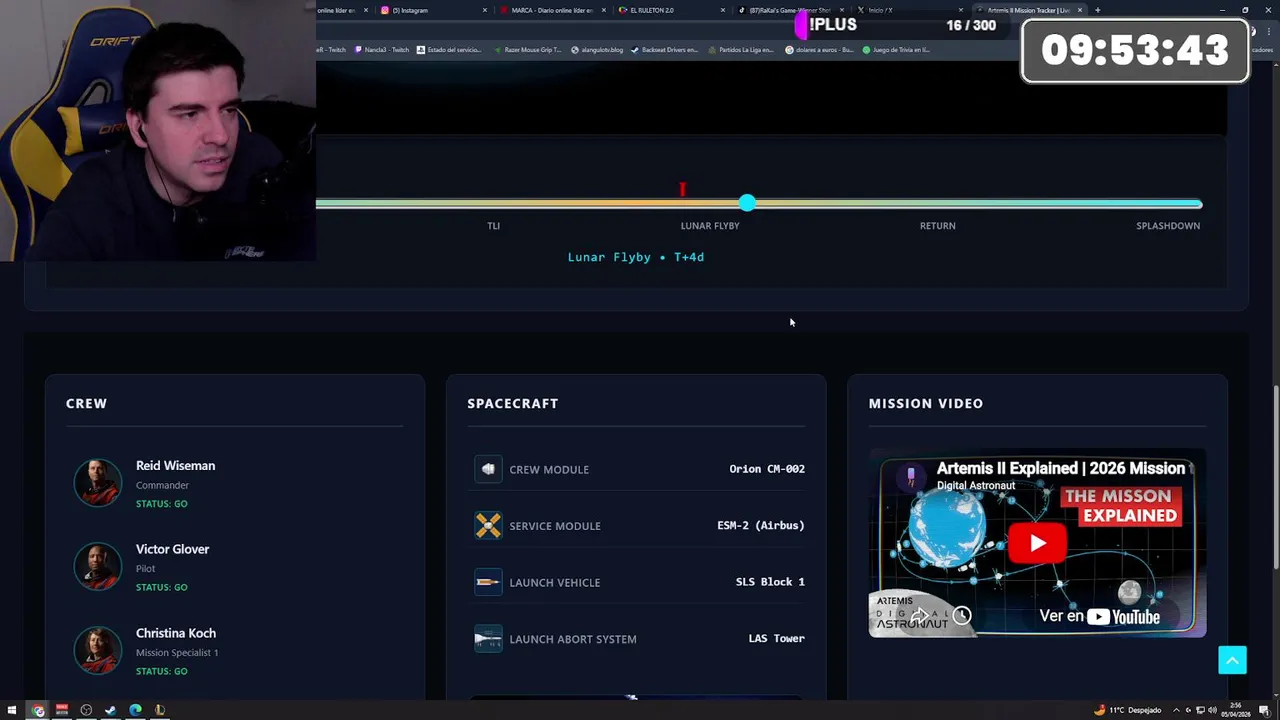Click Victor Glover's portrait
This screenshot has width=1280, height=720.
[98, 567]
